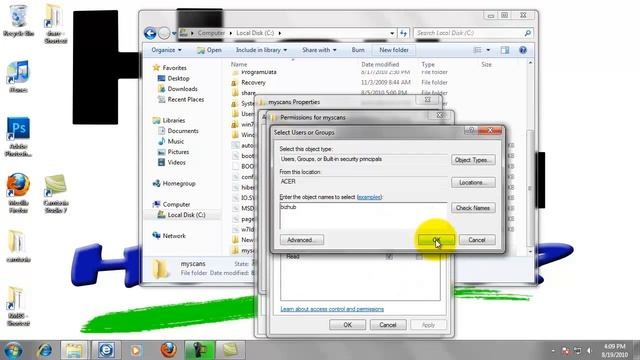This screenshot has height=360, width=640.
Task: Sort by the Name column header
Action: point(239,64)
